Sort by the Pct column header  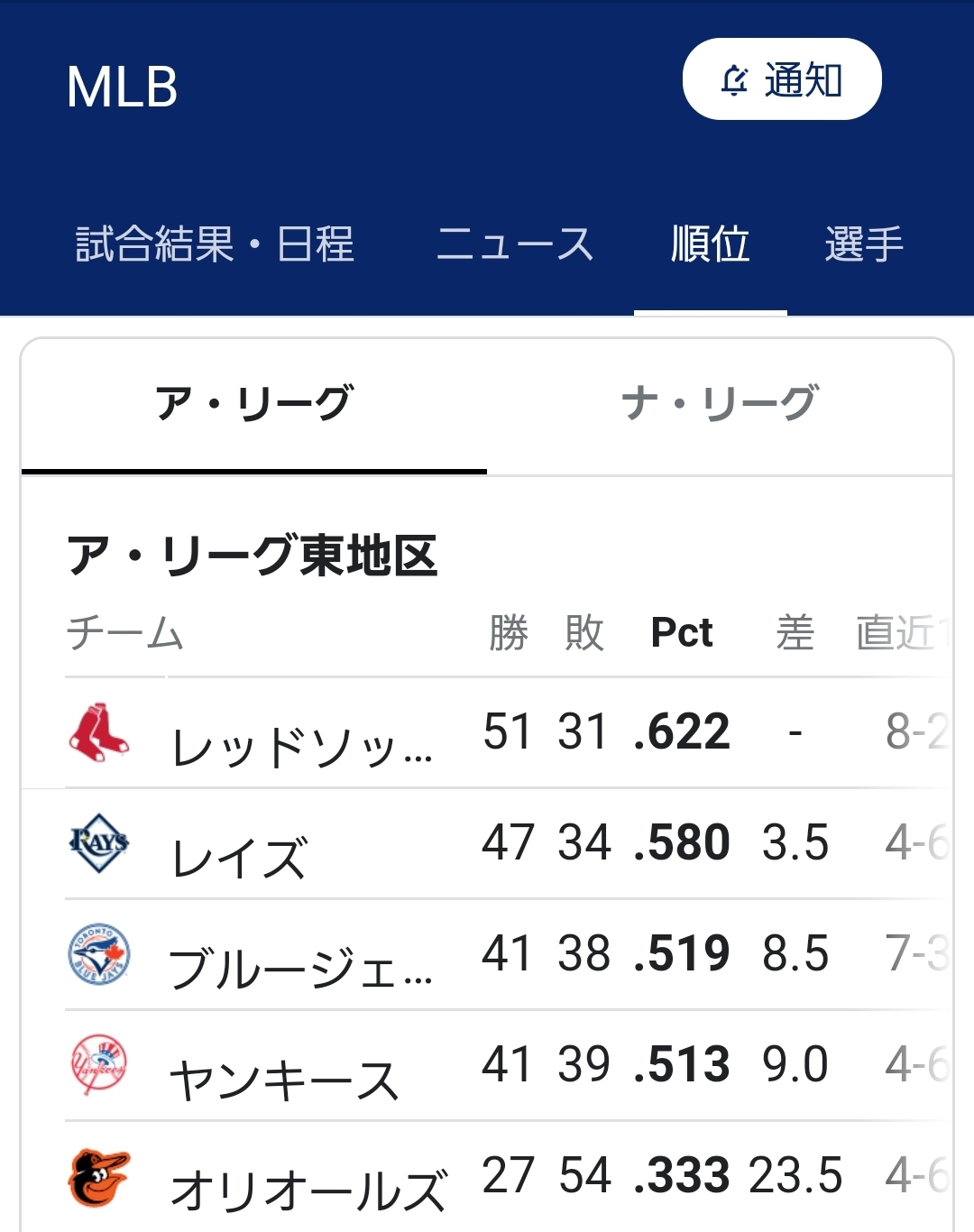(x=682, y=632)
